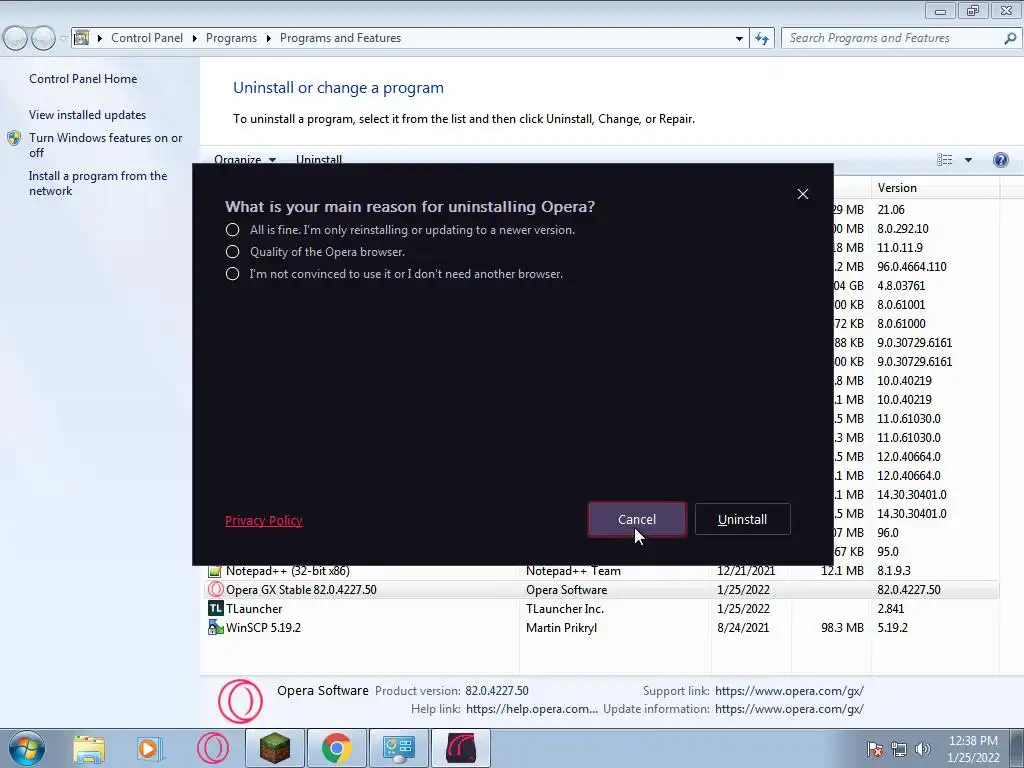Select TLauncher program row
1024x768 pixels.
click(601, 609)
